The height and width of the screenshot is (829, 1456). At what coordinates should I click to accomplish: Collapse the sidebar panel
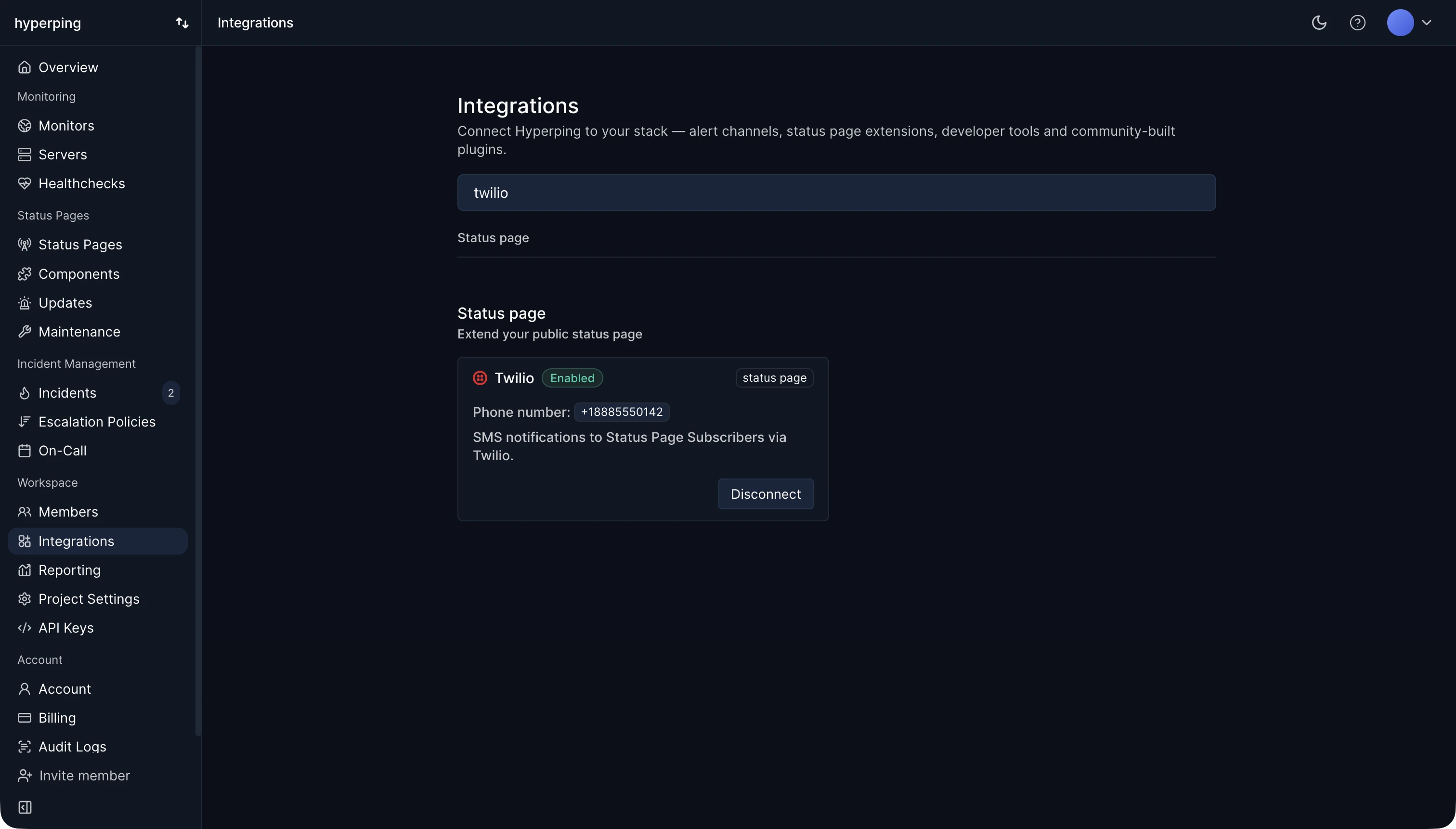coord(25,807)
